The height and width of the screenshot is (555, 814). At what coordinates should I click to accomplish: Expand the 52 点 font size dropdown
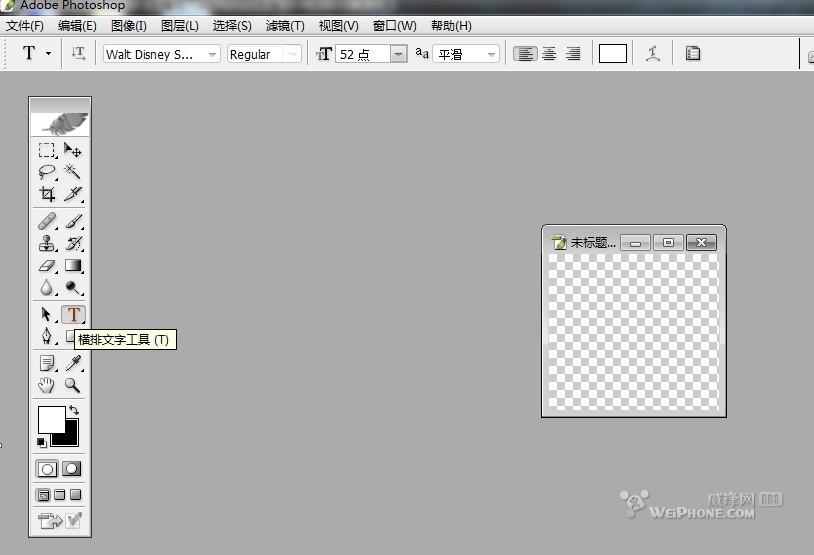click(399, 54)
